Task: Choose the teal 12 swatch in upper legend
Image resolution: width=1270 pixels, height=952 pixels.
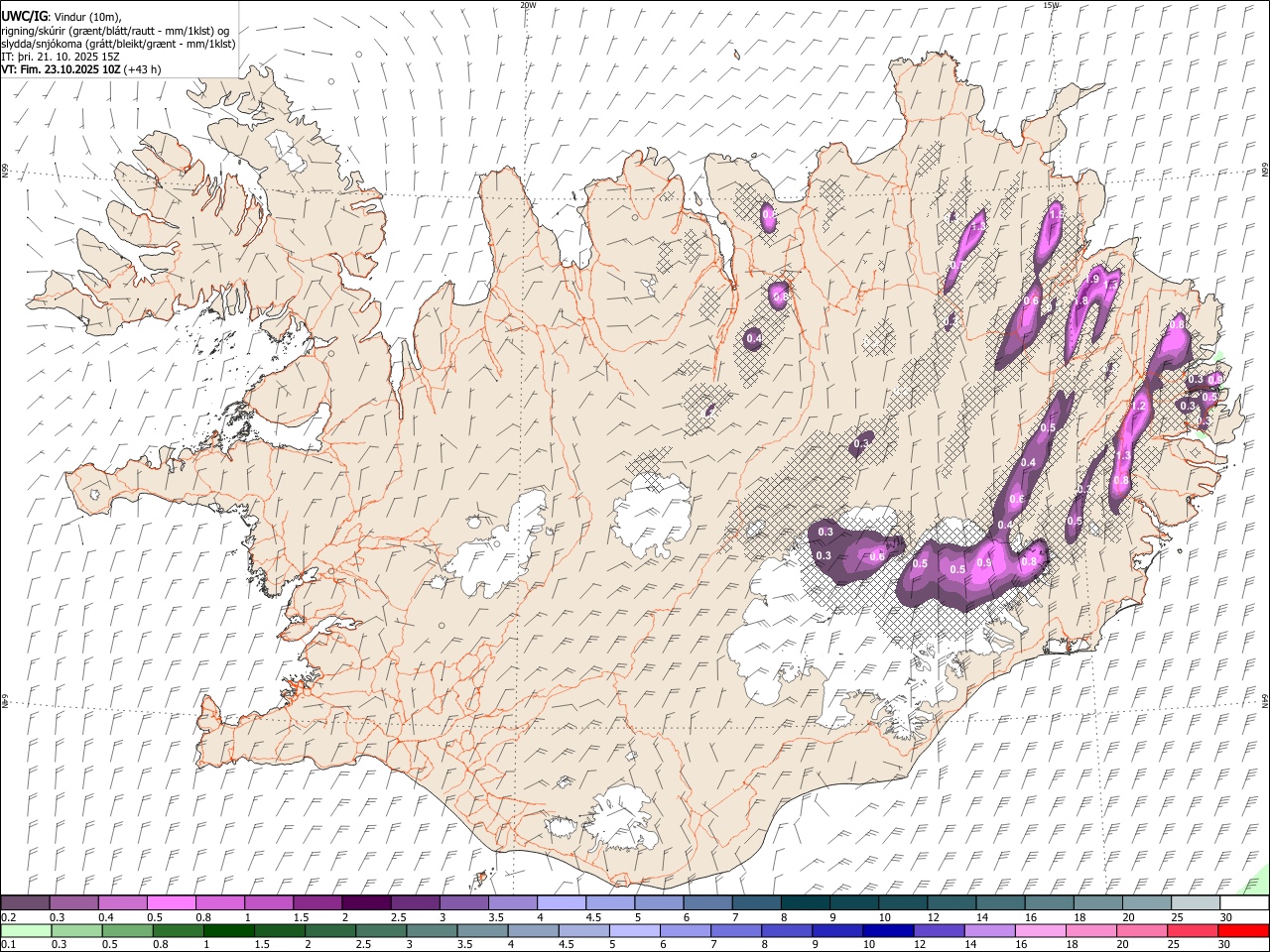Action: pyautogui.click(x=952, y=903)
